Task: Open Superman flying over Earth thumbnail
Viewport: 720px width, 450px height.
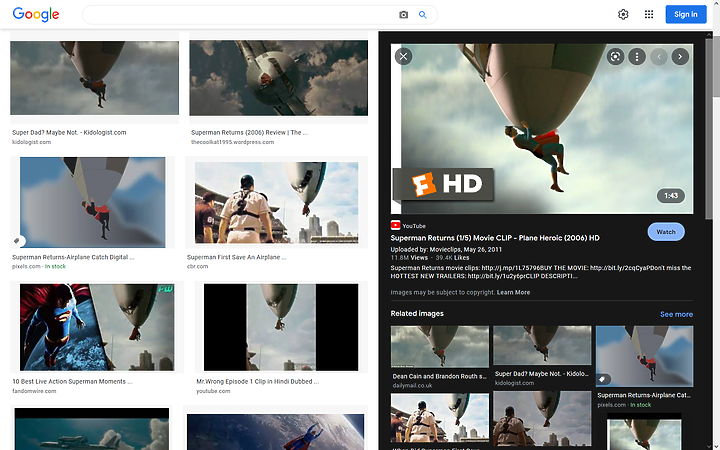Action: click(276, 432)
